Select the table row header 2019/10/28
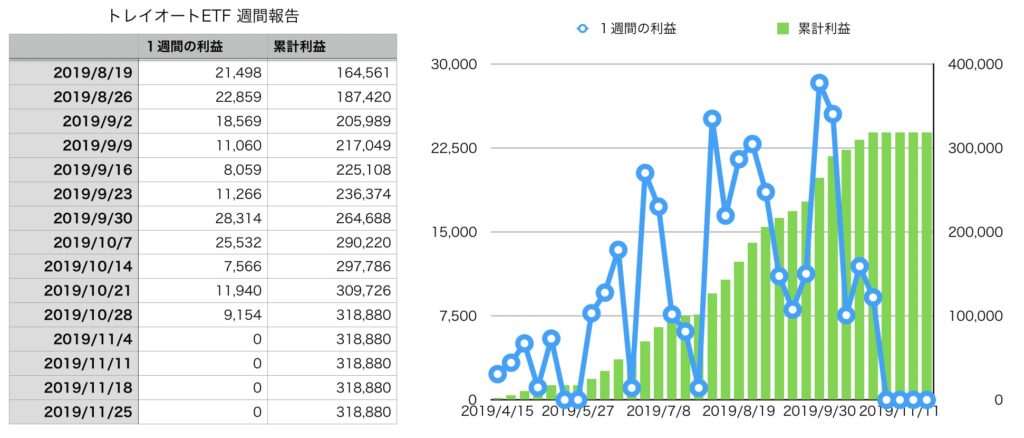The height and width of the screenshot is (438, 1024). 74,315
